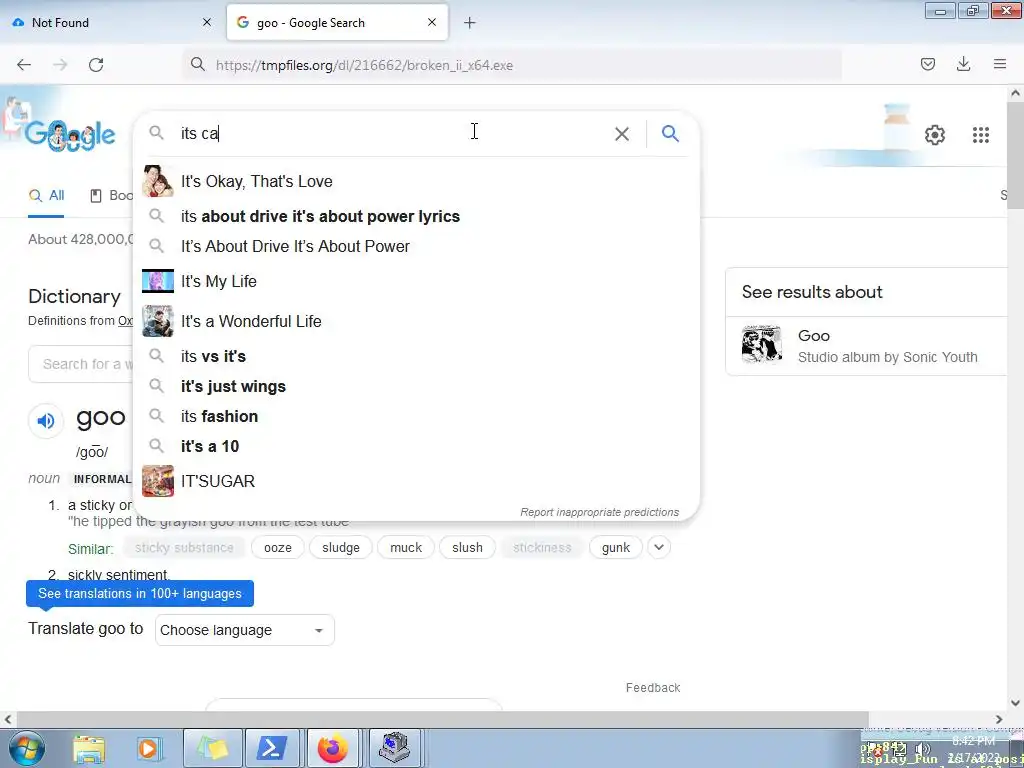Click the horizontal scrollbar left arrow
1024x768 pixels.
pos(8,720)
